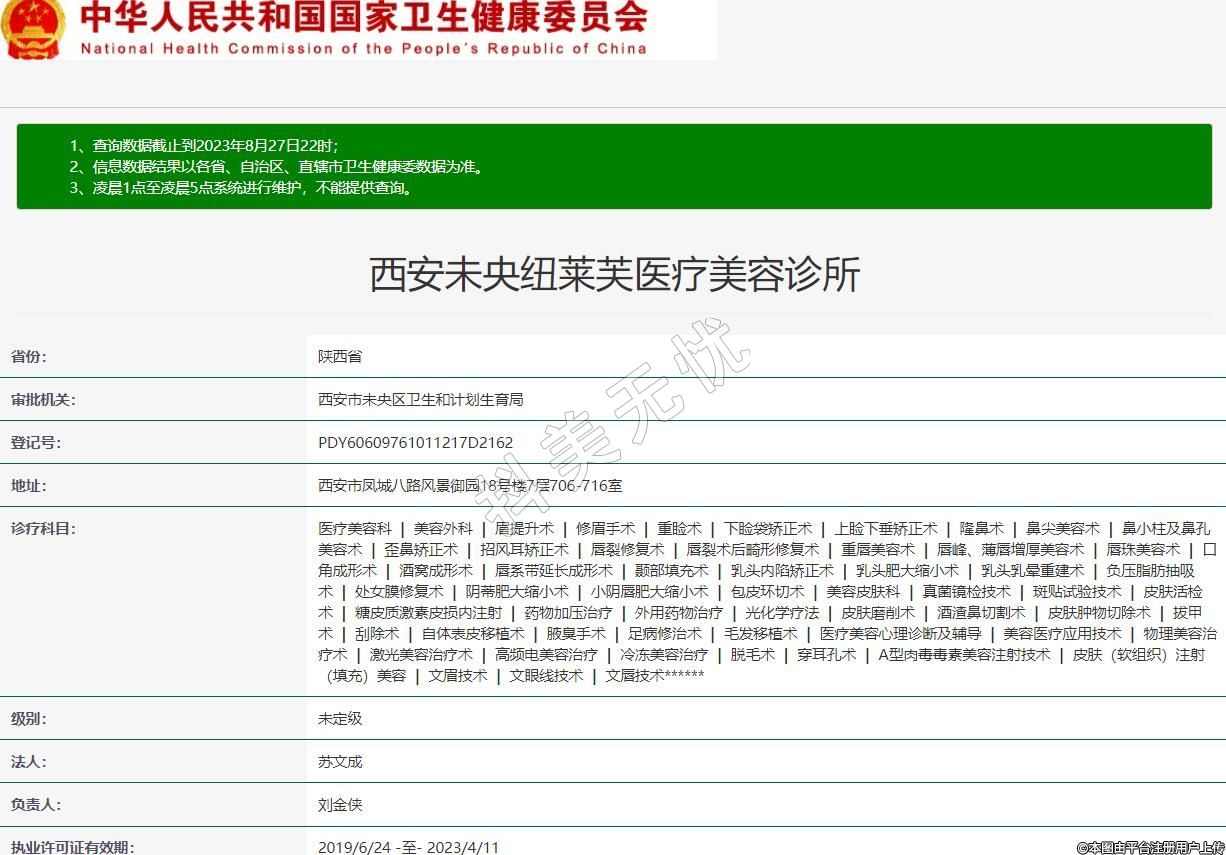Click the 省份 field label

[x=29, y=357]
